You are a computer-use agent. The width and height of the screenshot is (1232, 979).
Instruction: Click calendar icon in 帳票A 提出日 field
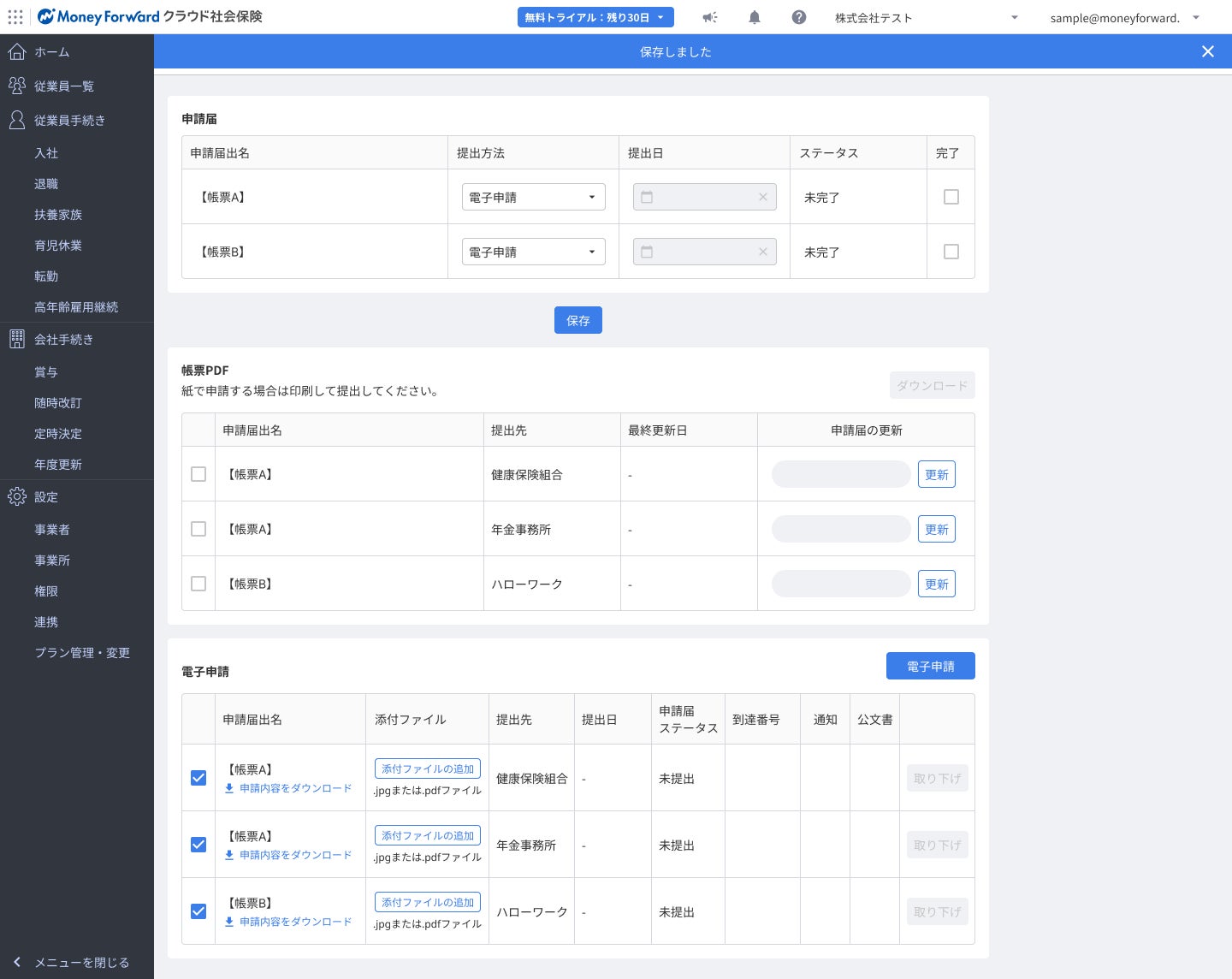click(x=647, y=197)
